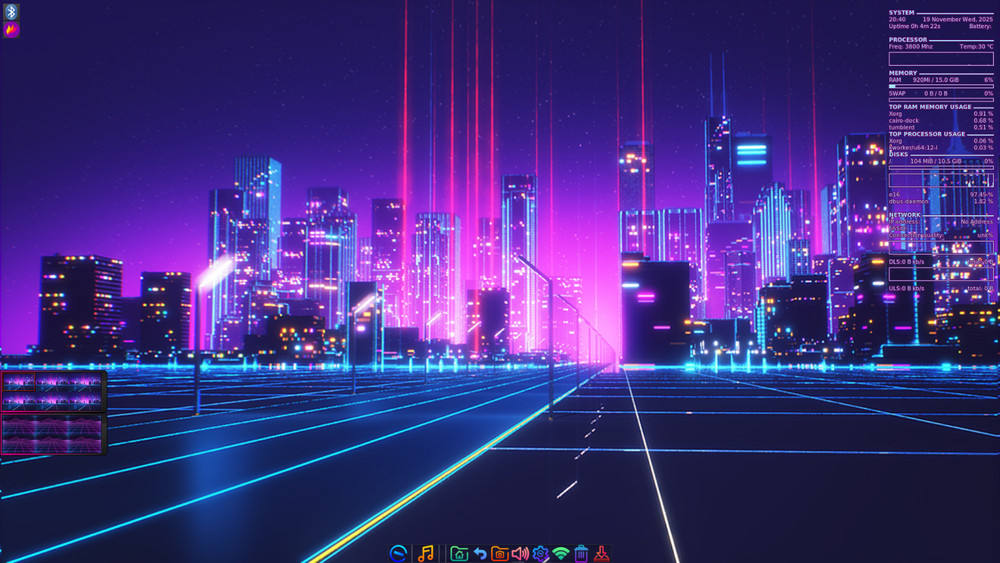Switch to the bottom-middle desktop in upper pager
1000x563 pixels.
52,400
